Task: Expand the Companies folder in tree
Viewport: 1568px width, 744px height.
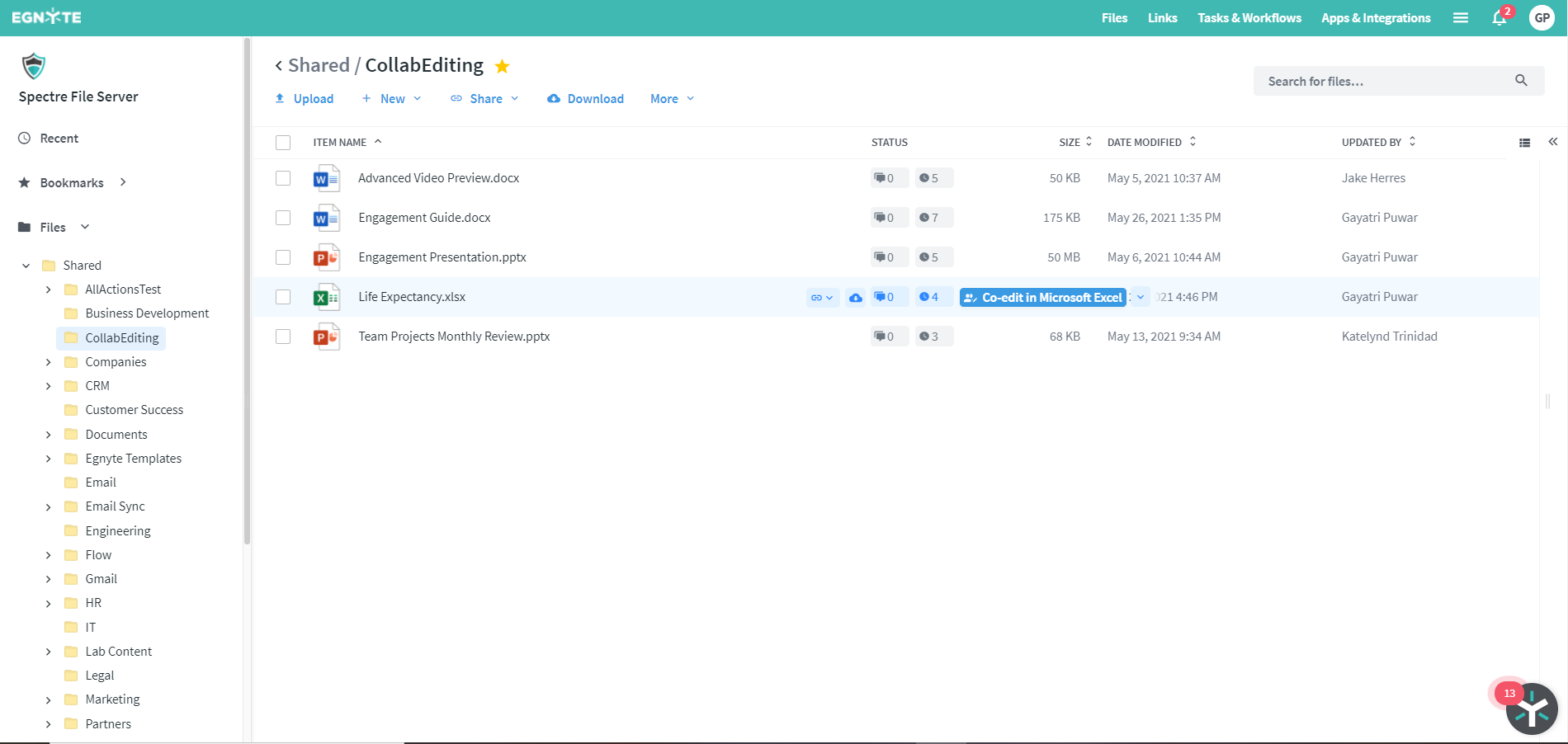Action: click(48, 362)
